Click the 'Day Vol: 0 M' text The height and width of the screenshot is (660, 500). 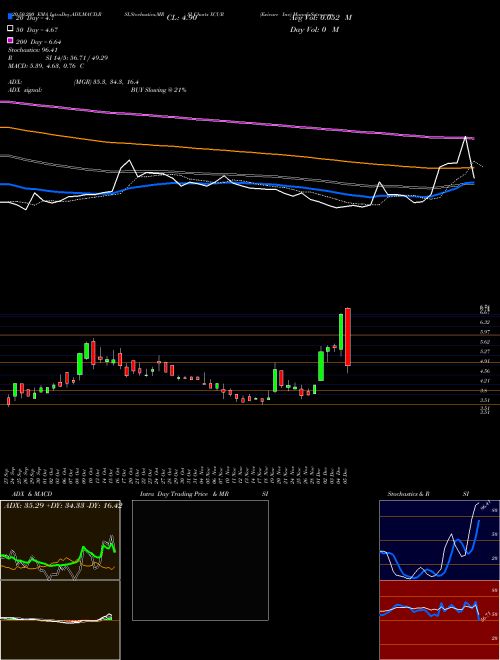pyautogui.click(x=314, y=29)
